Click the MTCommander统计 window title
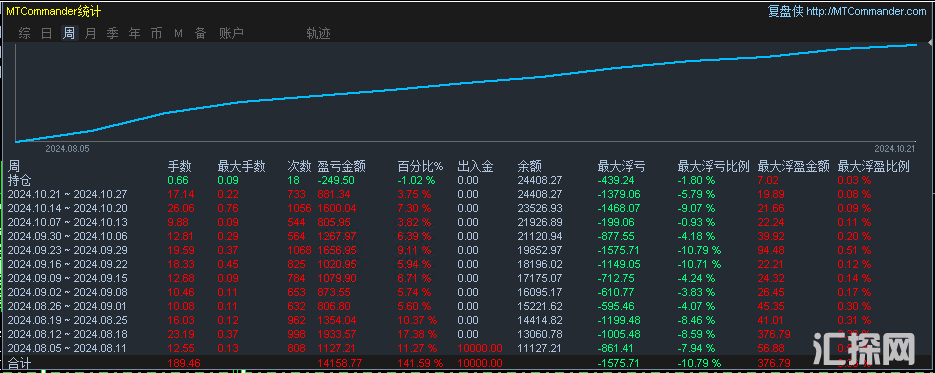Screen dimensions: 935x373 tap(54, 11)
